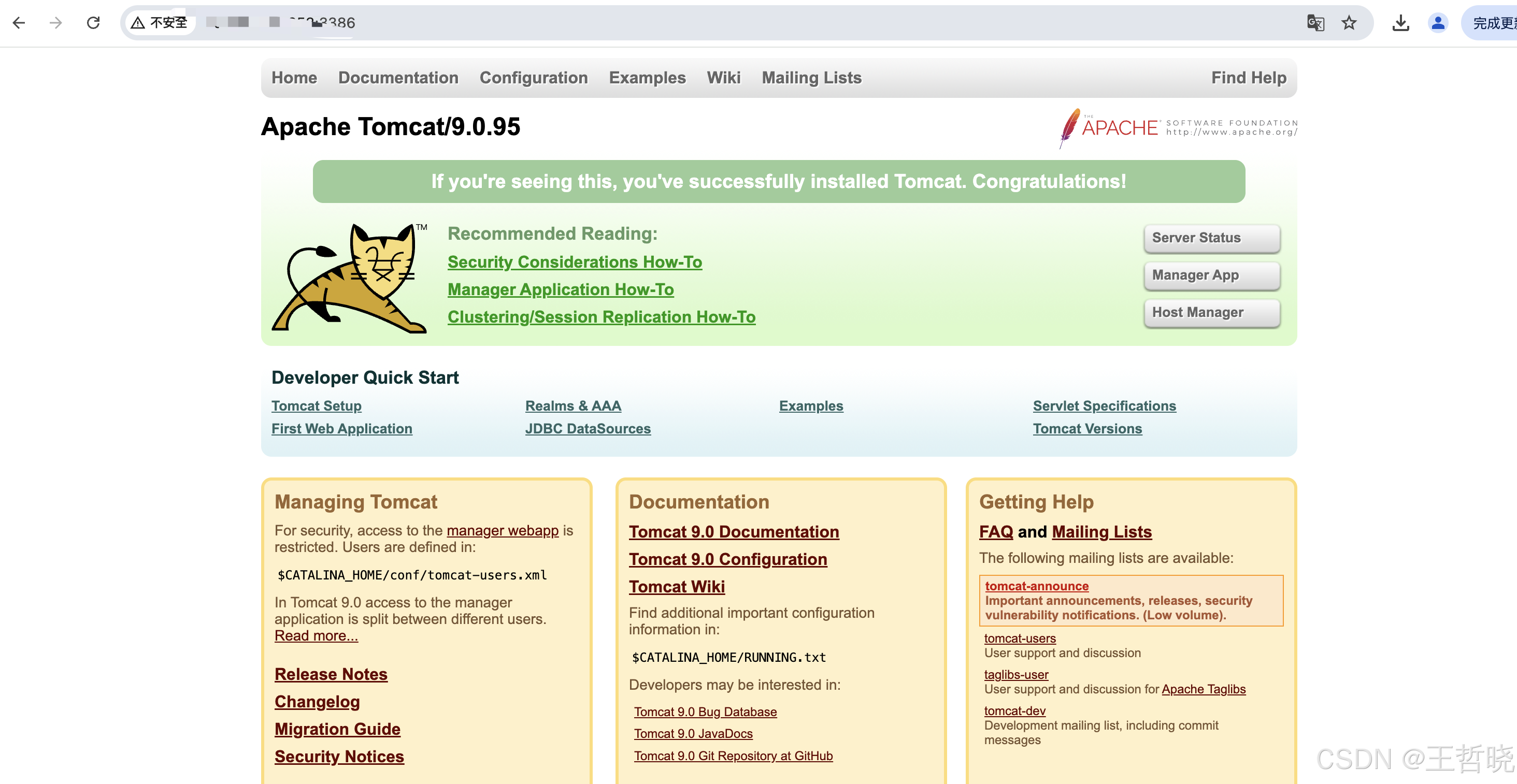
Task: Click the green Congratulations banner
Action: click(779, 182)
